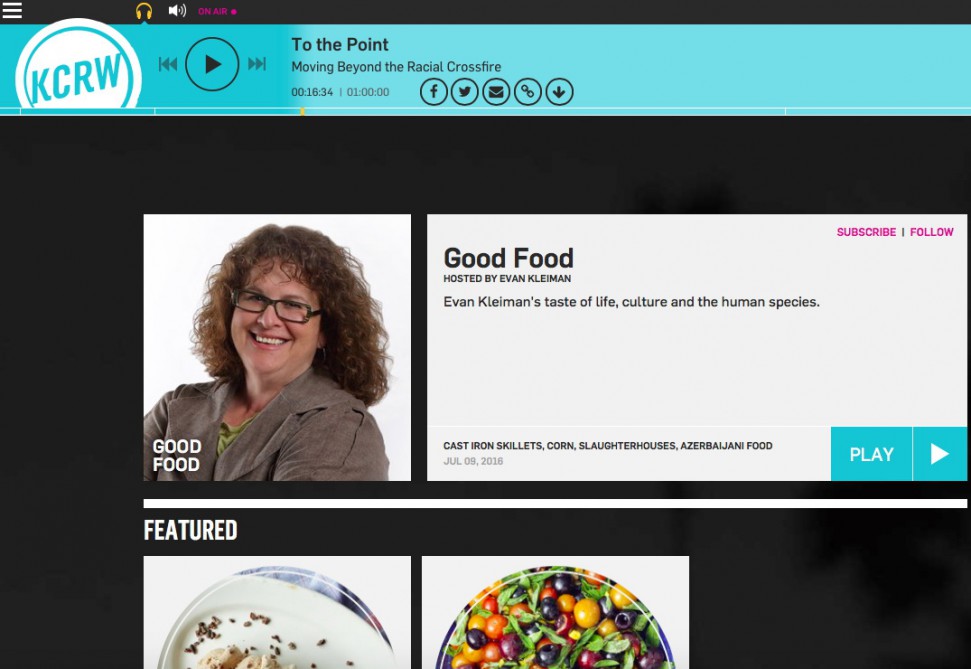971x669 pixels.
Task: Download the current episode
Action: 559,92
